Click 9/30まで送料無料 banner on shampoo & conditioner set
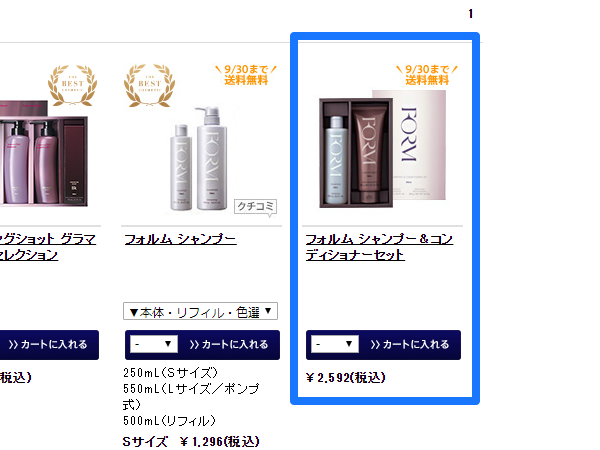This screenshot has width=600, height=450. coord(427,75)
